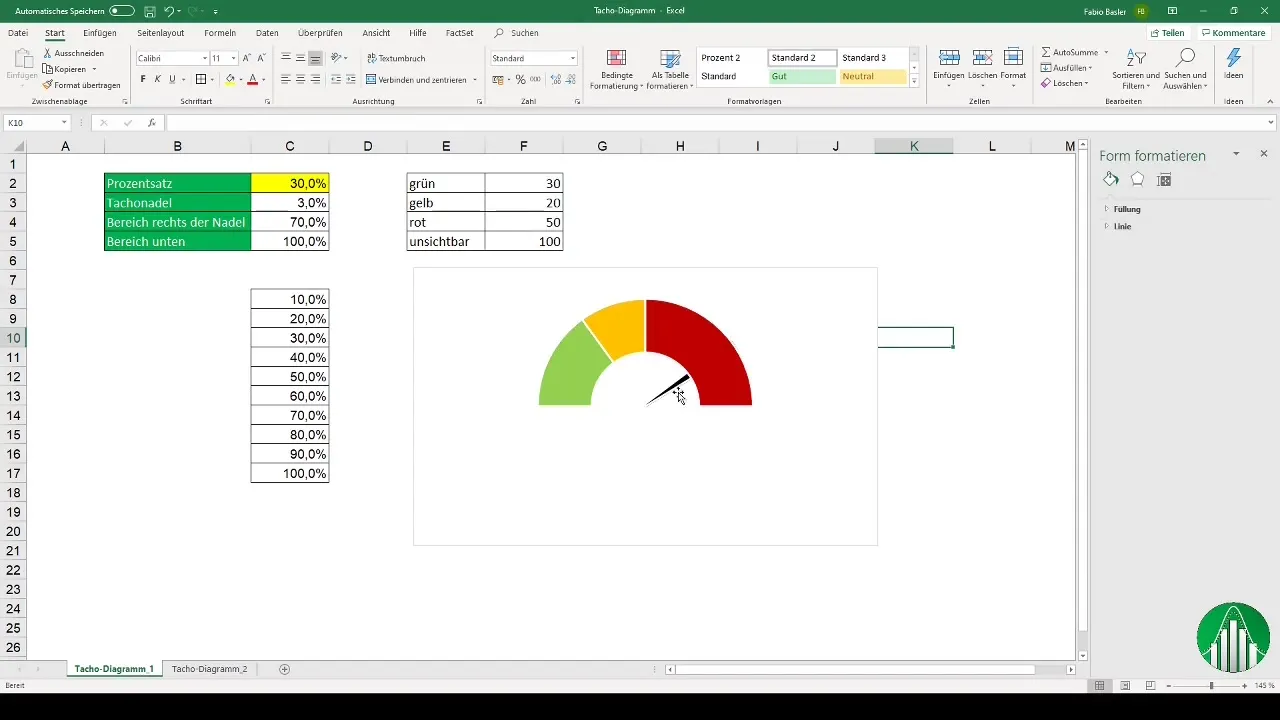
Task: Expand the Linie section
Action: pos(1122,226)
